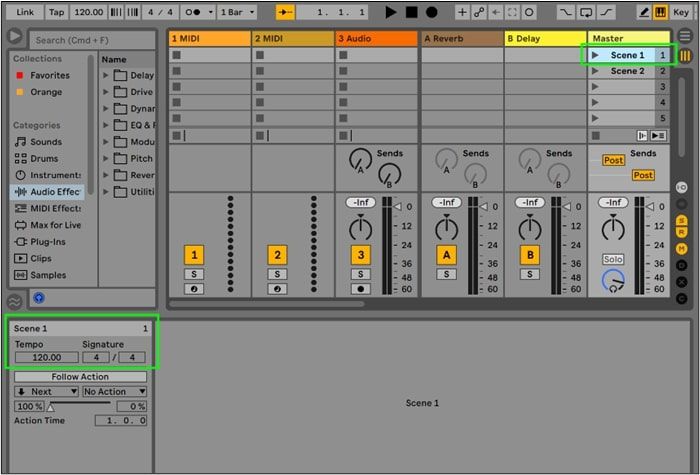700x475 pixels.
Task: Click the 3 Audio pan knob
Action: click(x=361, y=228)
